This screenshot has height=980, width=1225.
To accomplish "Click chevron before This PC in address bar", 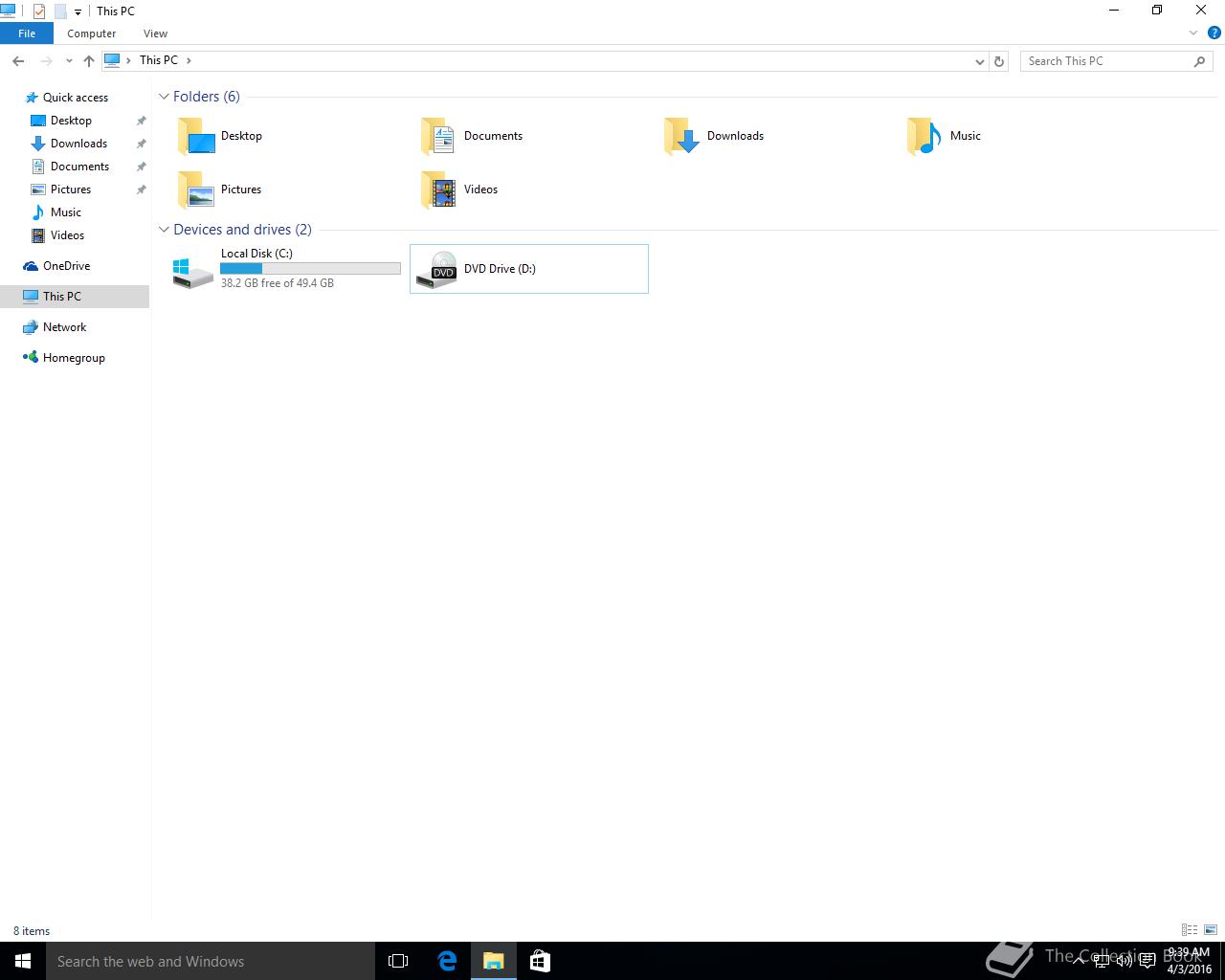I will (128, 60).
